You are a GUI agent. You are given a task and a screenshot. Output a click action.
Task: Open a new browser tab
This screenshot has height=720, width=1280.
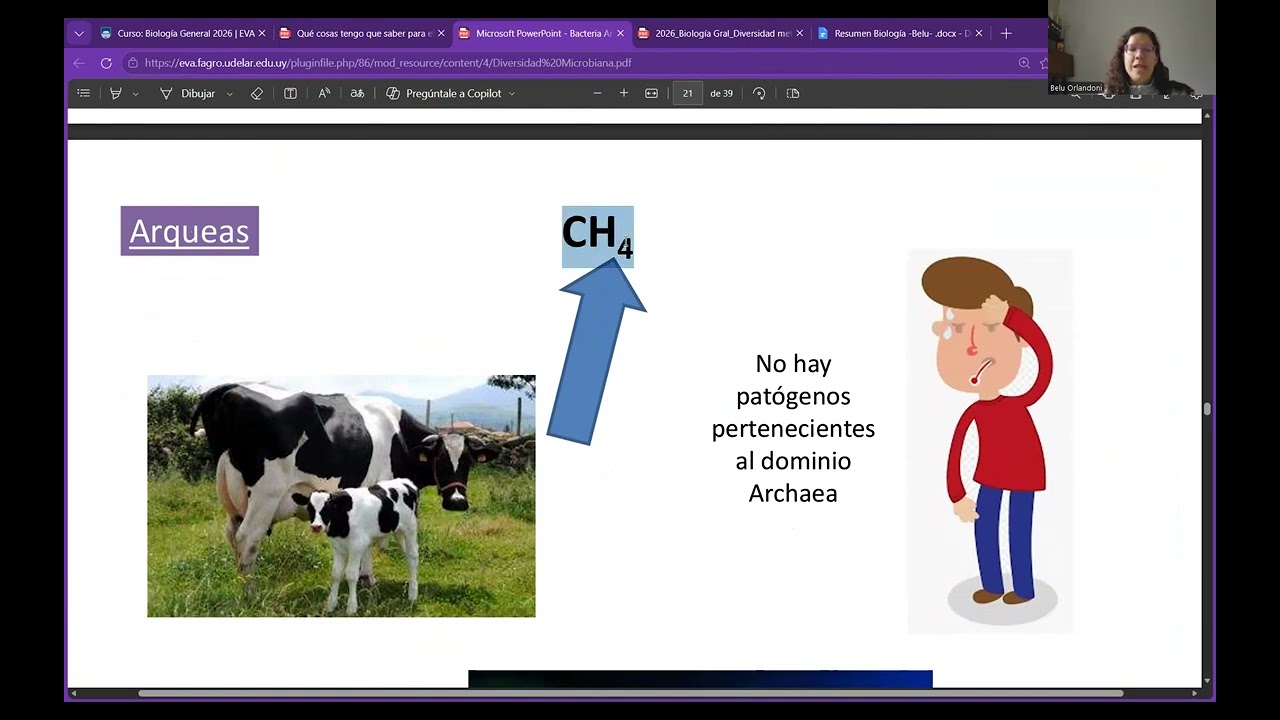[1006, 33]
